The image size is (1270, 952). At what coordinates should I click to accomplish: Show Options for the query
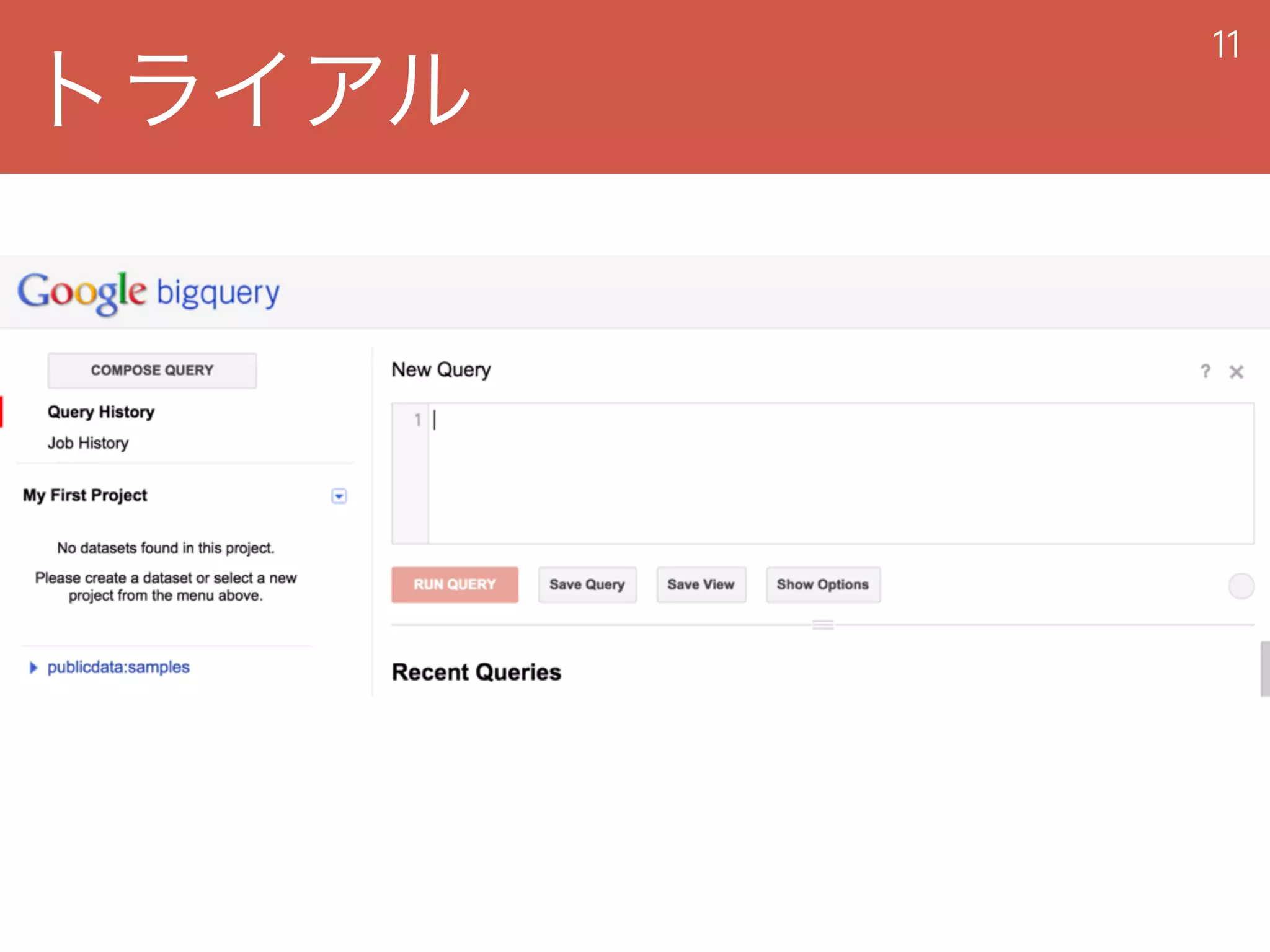pos(822,584)
